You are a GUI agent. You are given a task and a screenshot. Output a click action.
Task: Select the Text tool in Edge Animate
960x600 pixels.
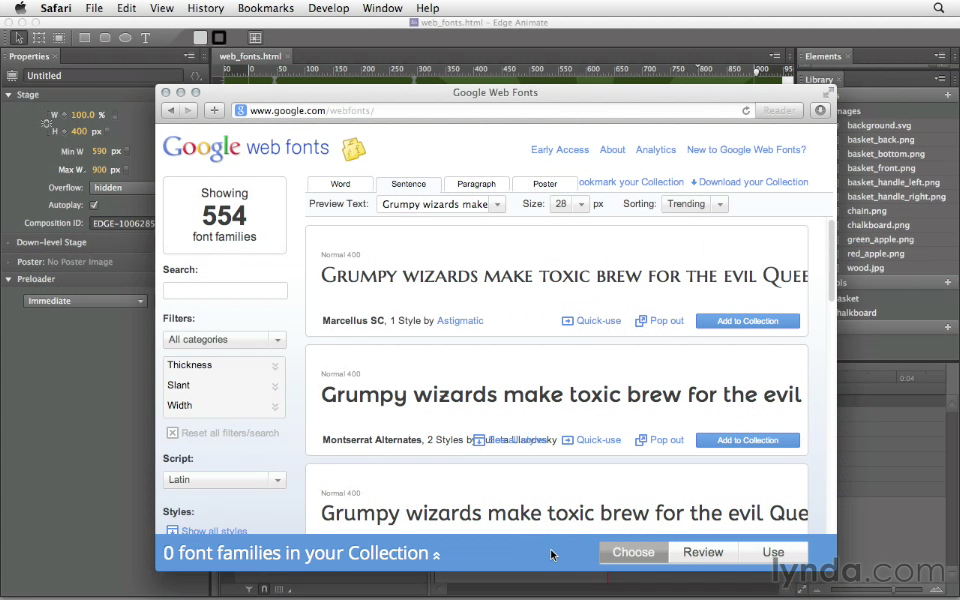pos(146,38)
